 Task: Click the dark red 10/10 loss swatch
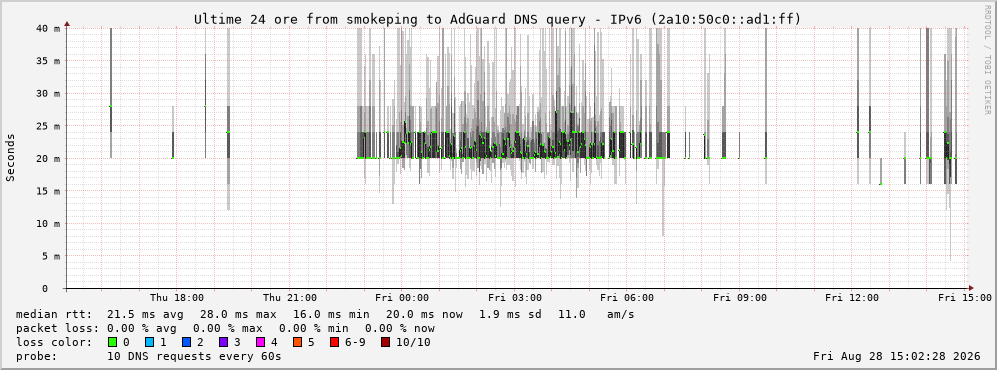(386, 342)
